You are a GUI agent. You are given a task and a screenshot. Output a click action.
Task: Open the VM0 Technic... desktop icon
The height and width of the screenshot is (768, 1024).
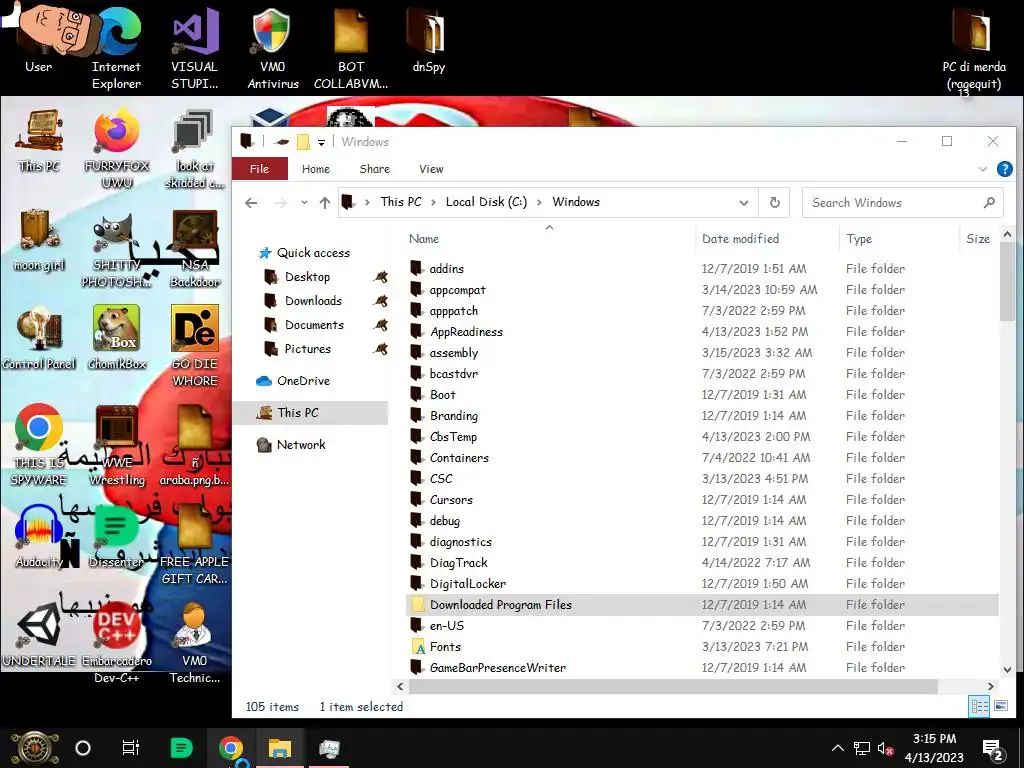click(x=195, y=644)
